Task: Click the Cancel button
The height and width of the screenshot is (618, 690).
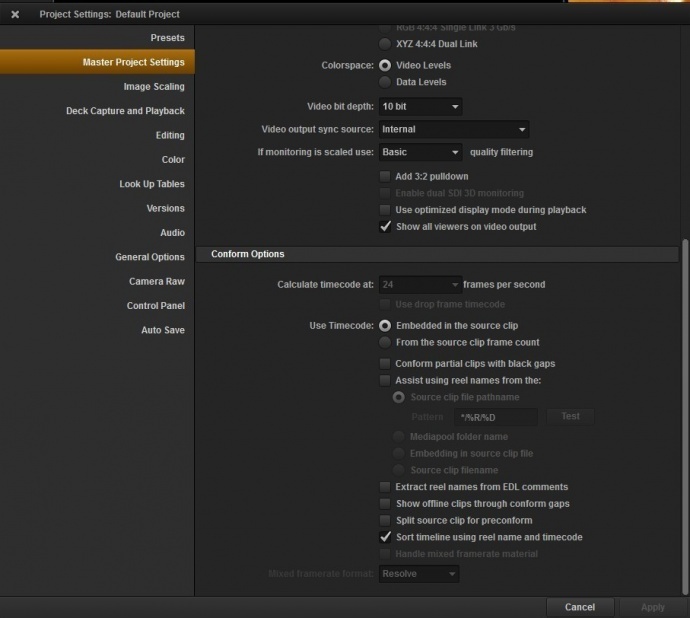Action: [x=580, y=607]
